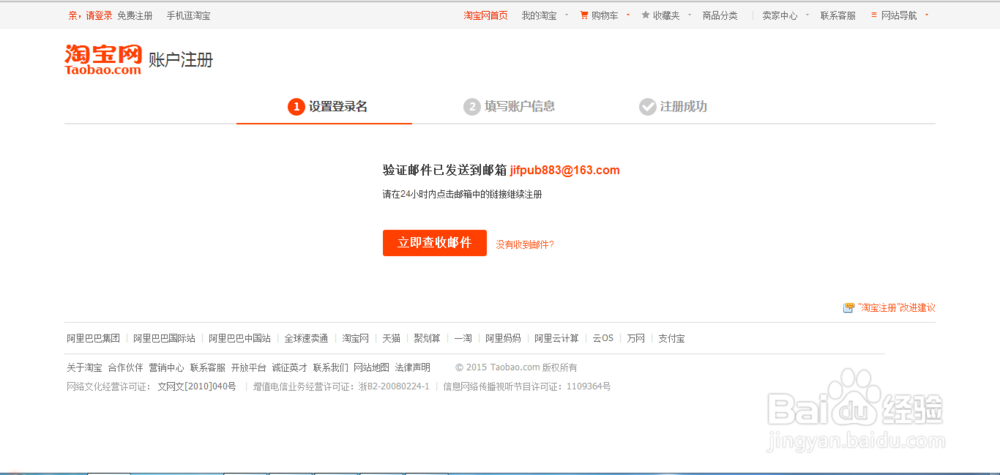Open 阿里云计算 footer link
This screenshot has width=1000, height=475.
pyautogui.click(x=556, y=338)
